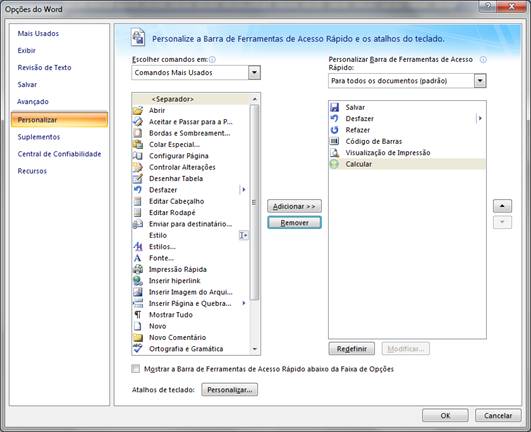Select the Salvar options category
Image resolution: width=531 pixels, height=432 pixels.
[27, 84]
